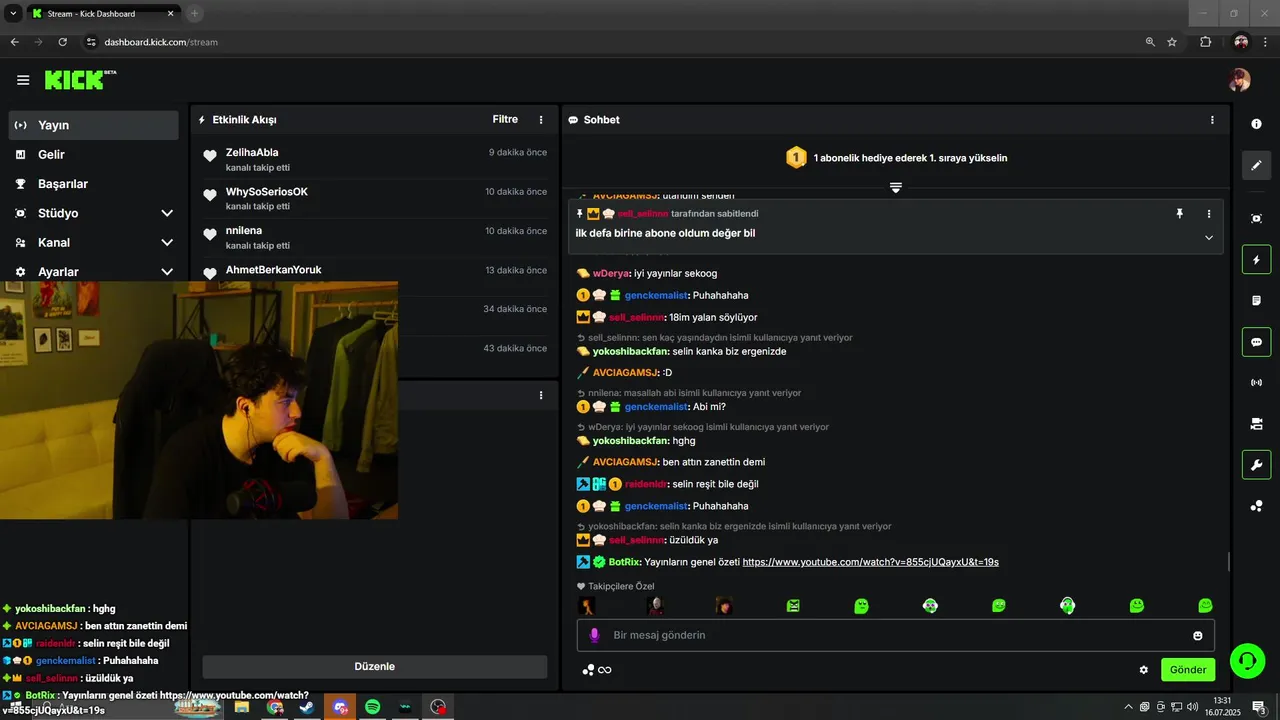Open the Filtre option in activity feed

pos(505,119)
